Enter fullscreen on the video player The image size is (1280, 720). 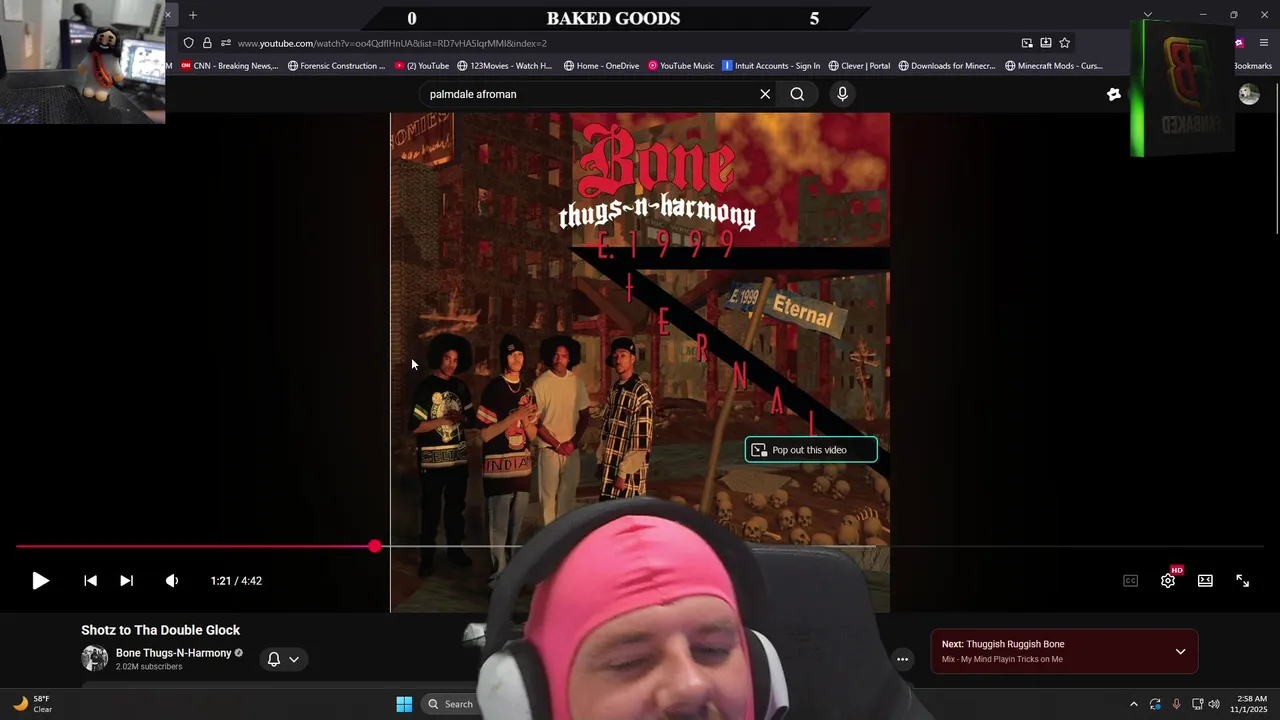tap(1242, 580)
